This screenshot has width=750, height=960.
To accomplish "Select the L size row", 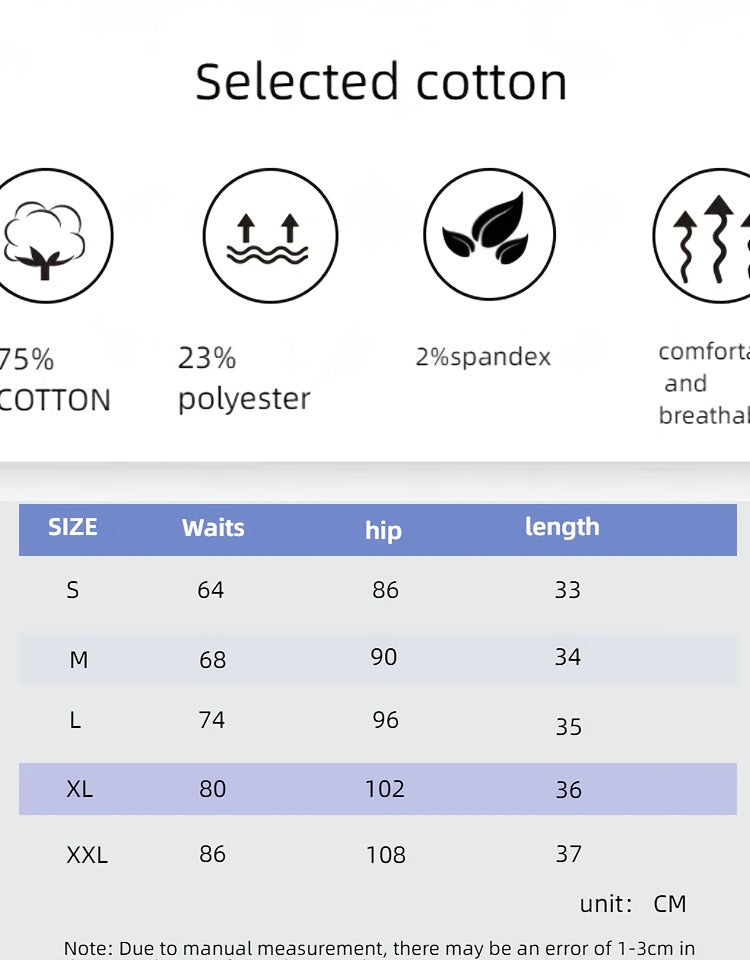I will coord(378,722).
